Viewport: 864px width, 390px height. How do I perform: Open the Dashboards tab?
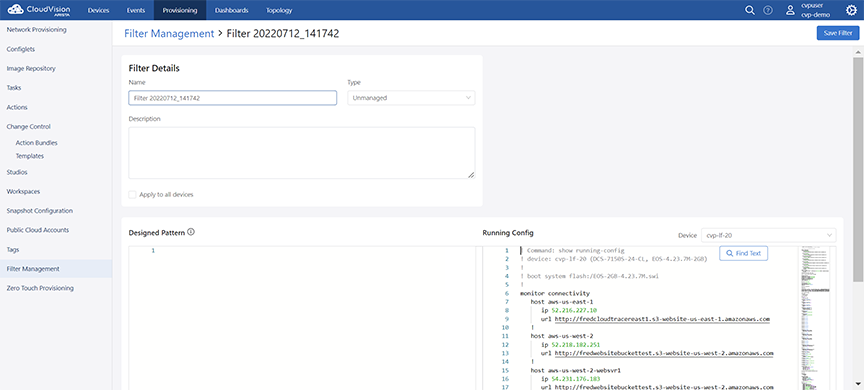231,10
